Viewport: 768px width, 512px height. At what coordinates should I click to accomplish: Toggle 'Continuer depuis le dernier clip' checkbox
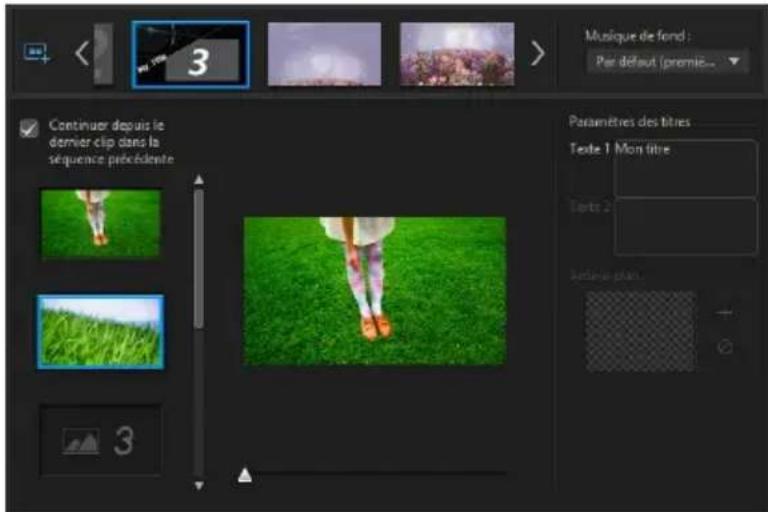[x=29, y=128]
